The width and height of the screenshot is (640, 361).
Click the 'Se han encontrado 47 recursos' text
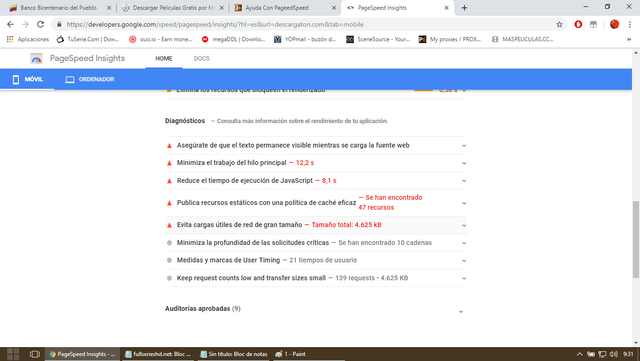390,203
